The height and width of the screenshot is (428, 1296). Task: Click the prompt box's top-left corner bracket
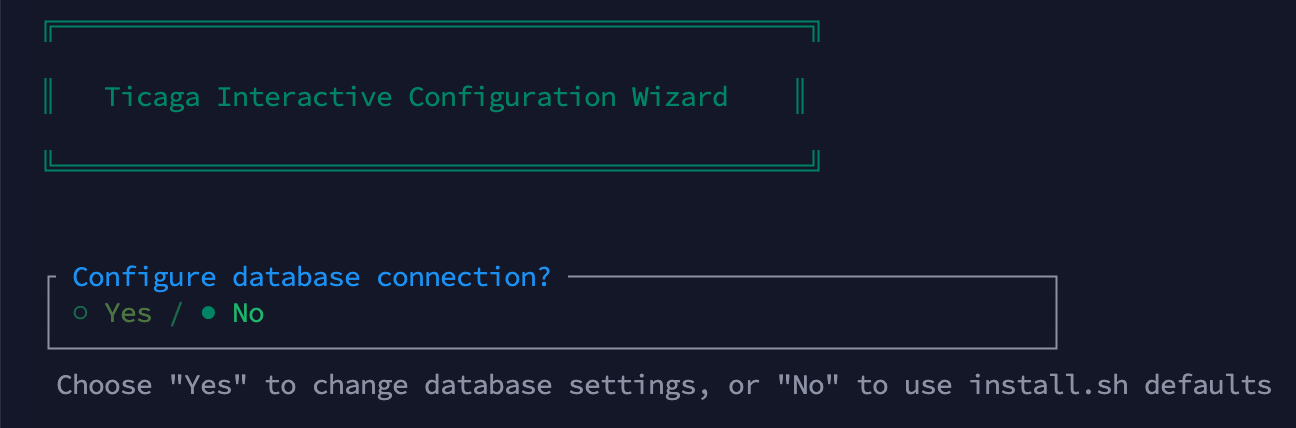[50, 277]
